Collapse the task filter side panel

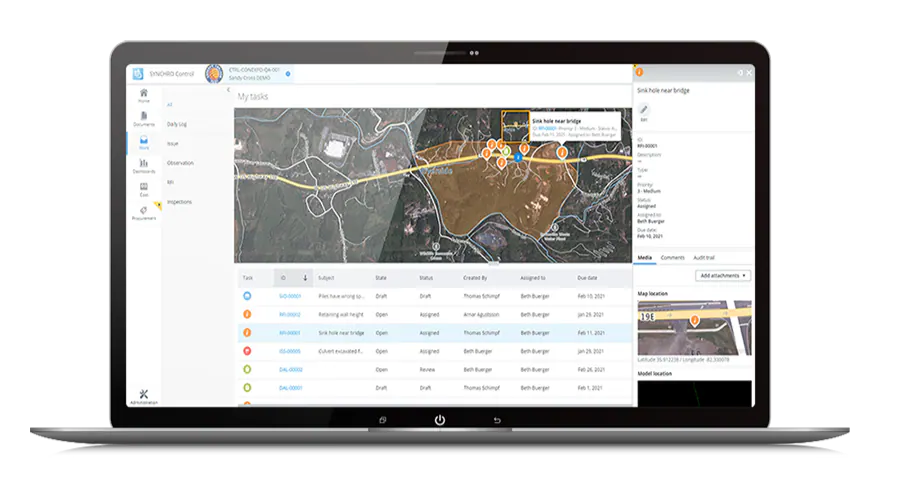point(228,90)
